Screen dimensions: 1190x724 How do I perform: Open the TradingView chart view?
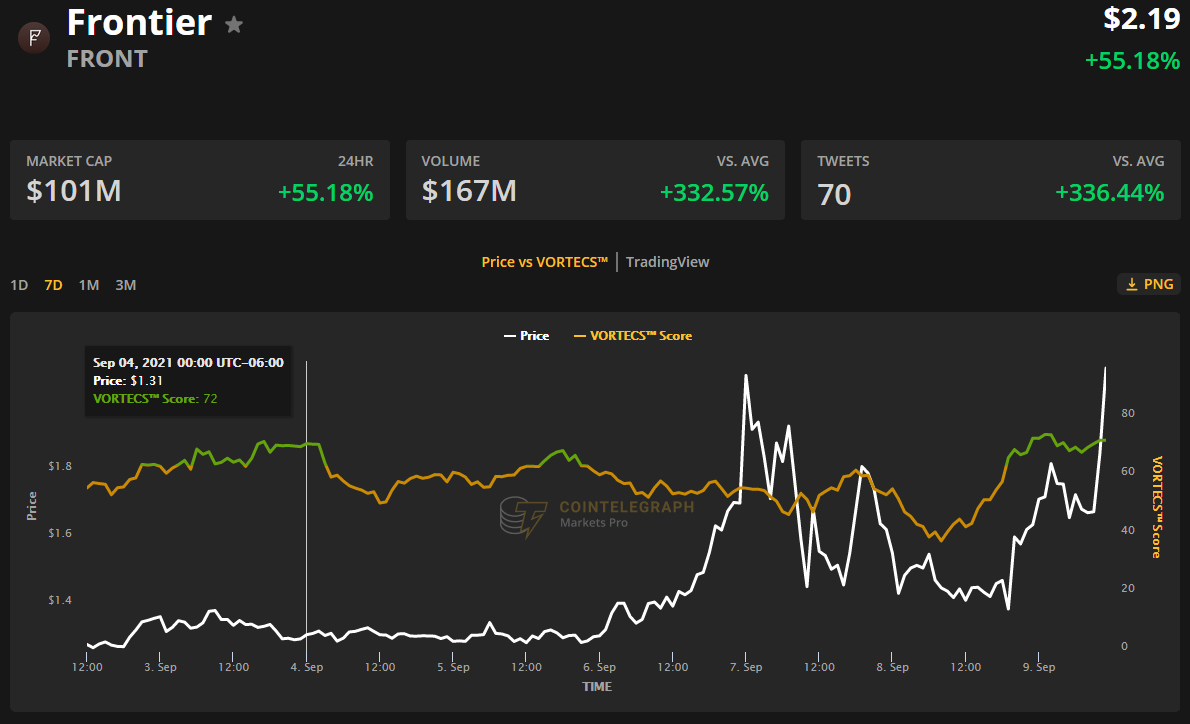[667, 262]
